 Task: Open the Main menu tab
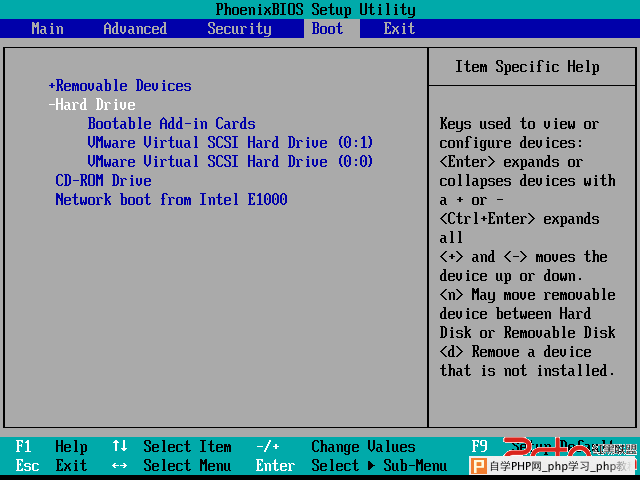[47, 29]
